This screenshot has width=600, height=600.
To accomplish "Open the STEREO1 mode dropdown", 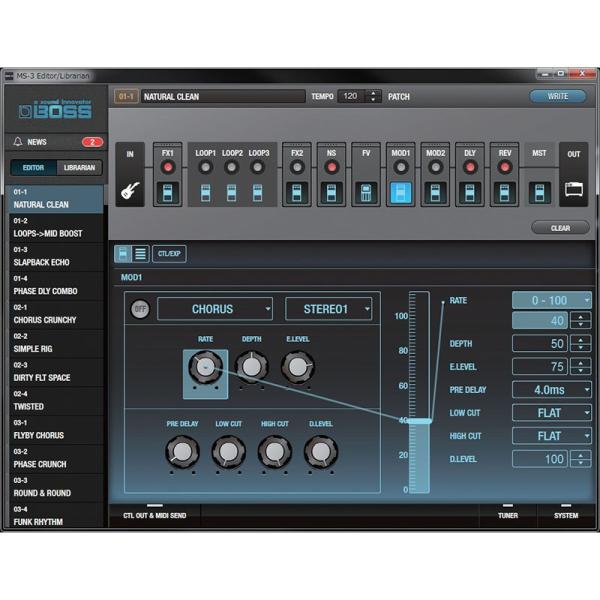I will [328, 309].
